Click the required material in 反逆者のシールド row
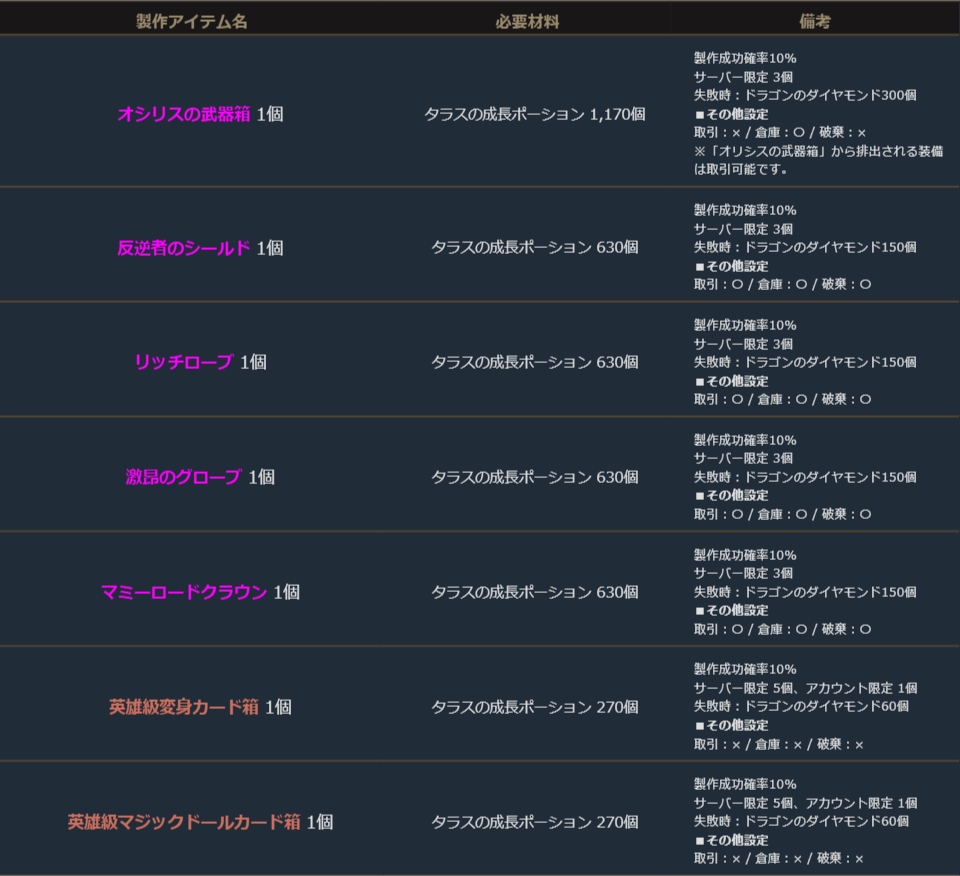This screenshot has height=876, width=960. click(534, 248)
